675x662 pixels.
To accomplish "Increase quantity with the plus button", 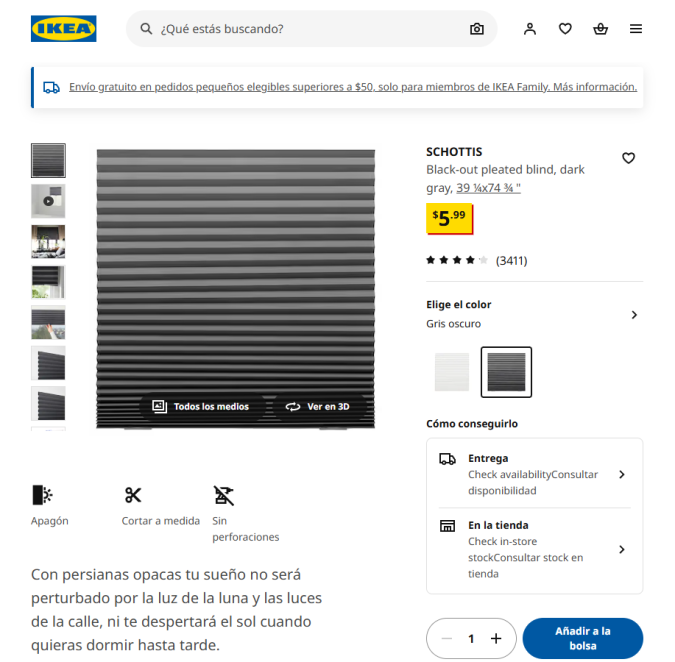I will (496, 638).
